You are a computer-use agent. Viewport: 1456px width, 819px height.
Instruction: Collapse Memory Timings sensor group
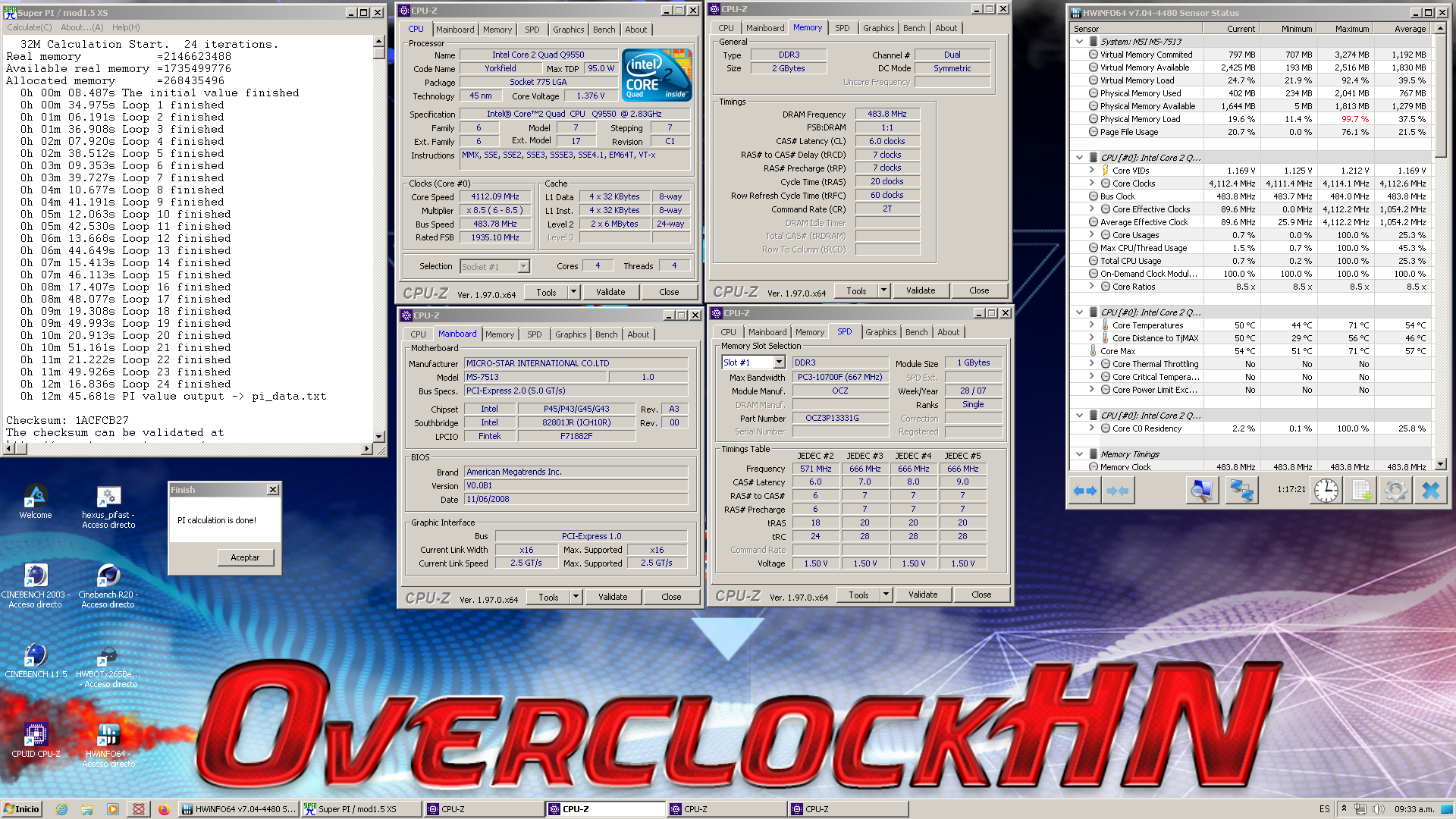point(1079,454)
